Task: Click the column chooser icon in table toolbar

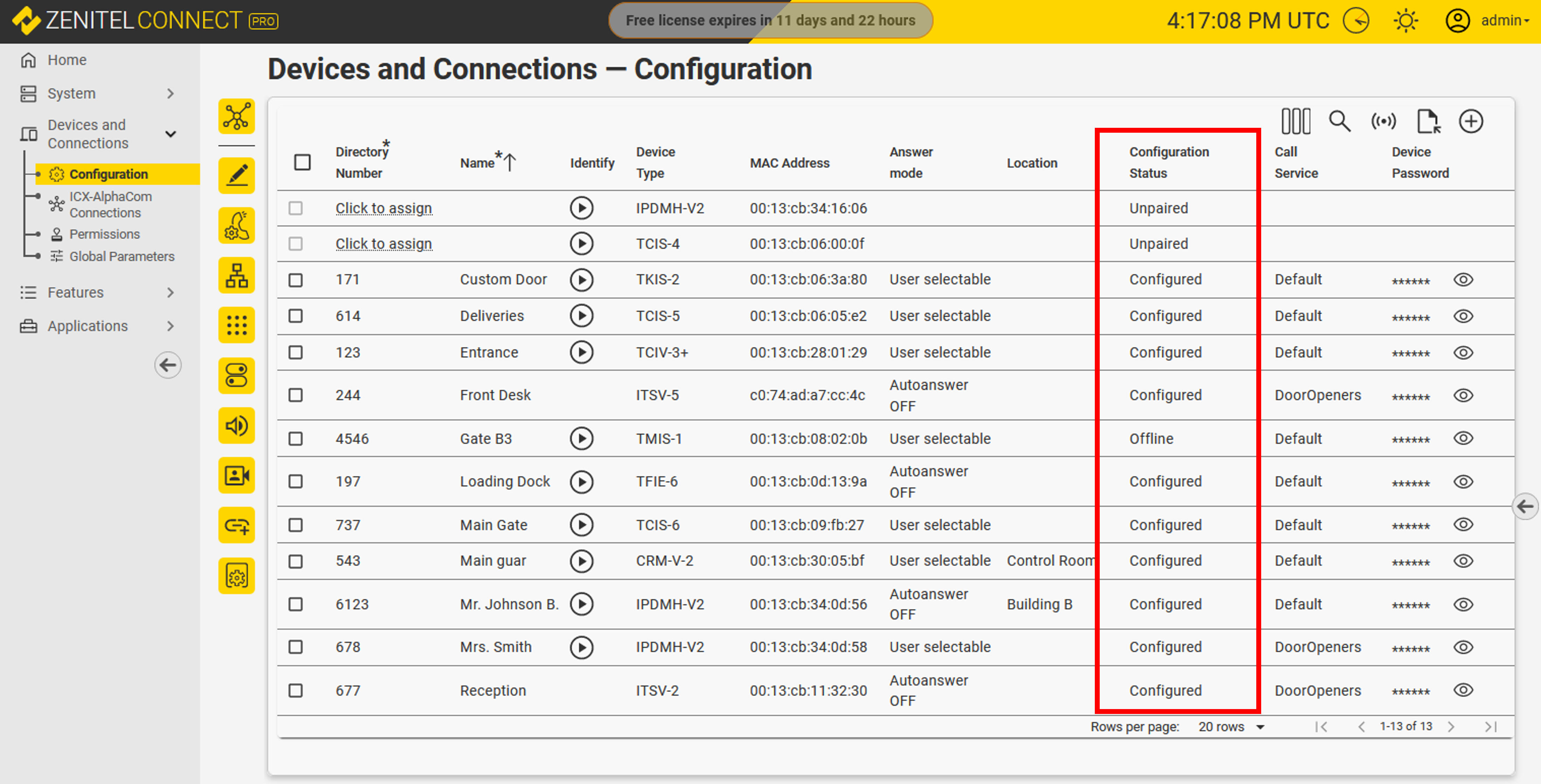Action: (x=1295, y=122)
